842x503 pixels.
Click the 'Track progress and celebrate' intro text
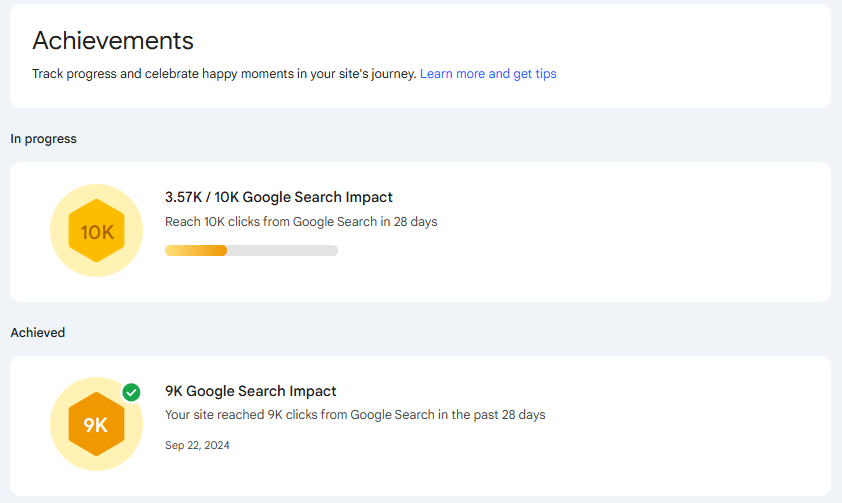(224, 74)
